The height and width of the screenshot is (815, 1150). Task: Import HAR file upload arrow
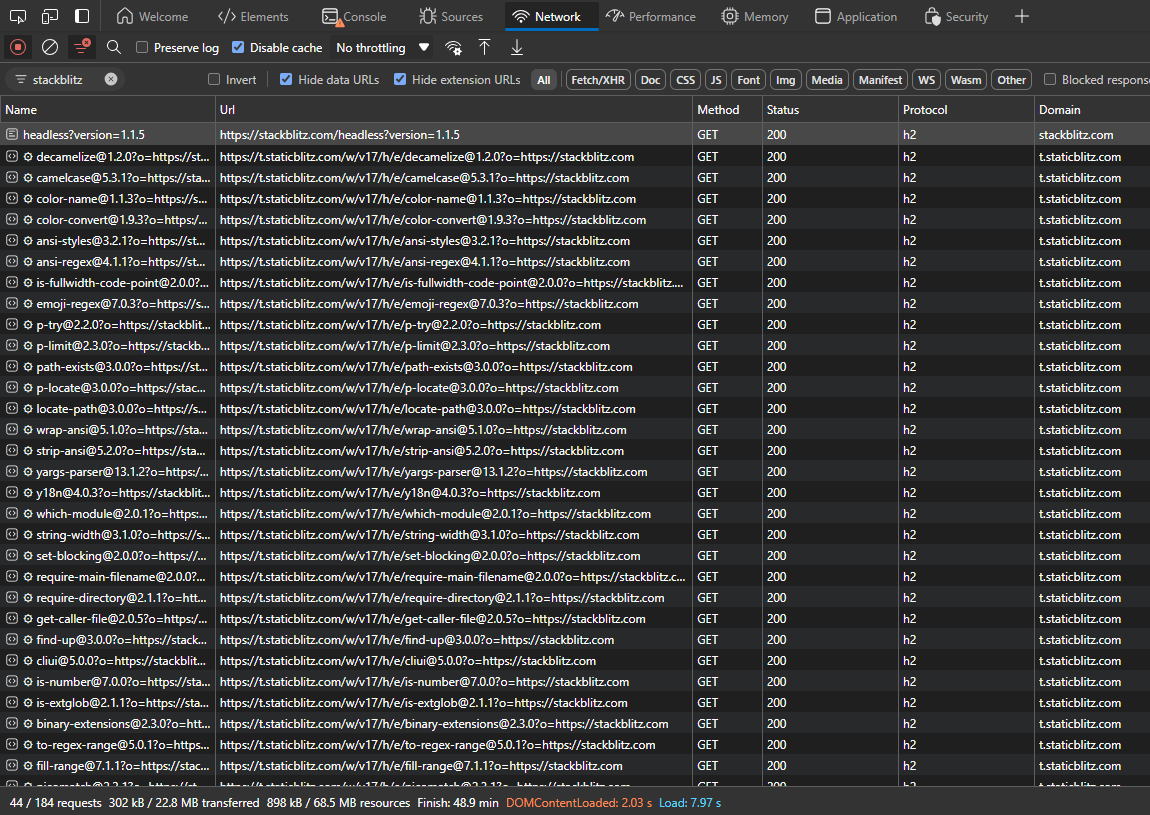484,48
